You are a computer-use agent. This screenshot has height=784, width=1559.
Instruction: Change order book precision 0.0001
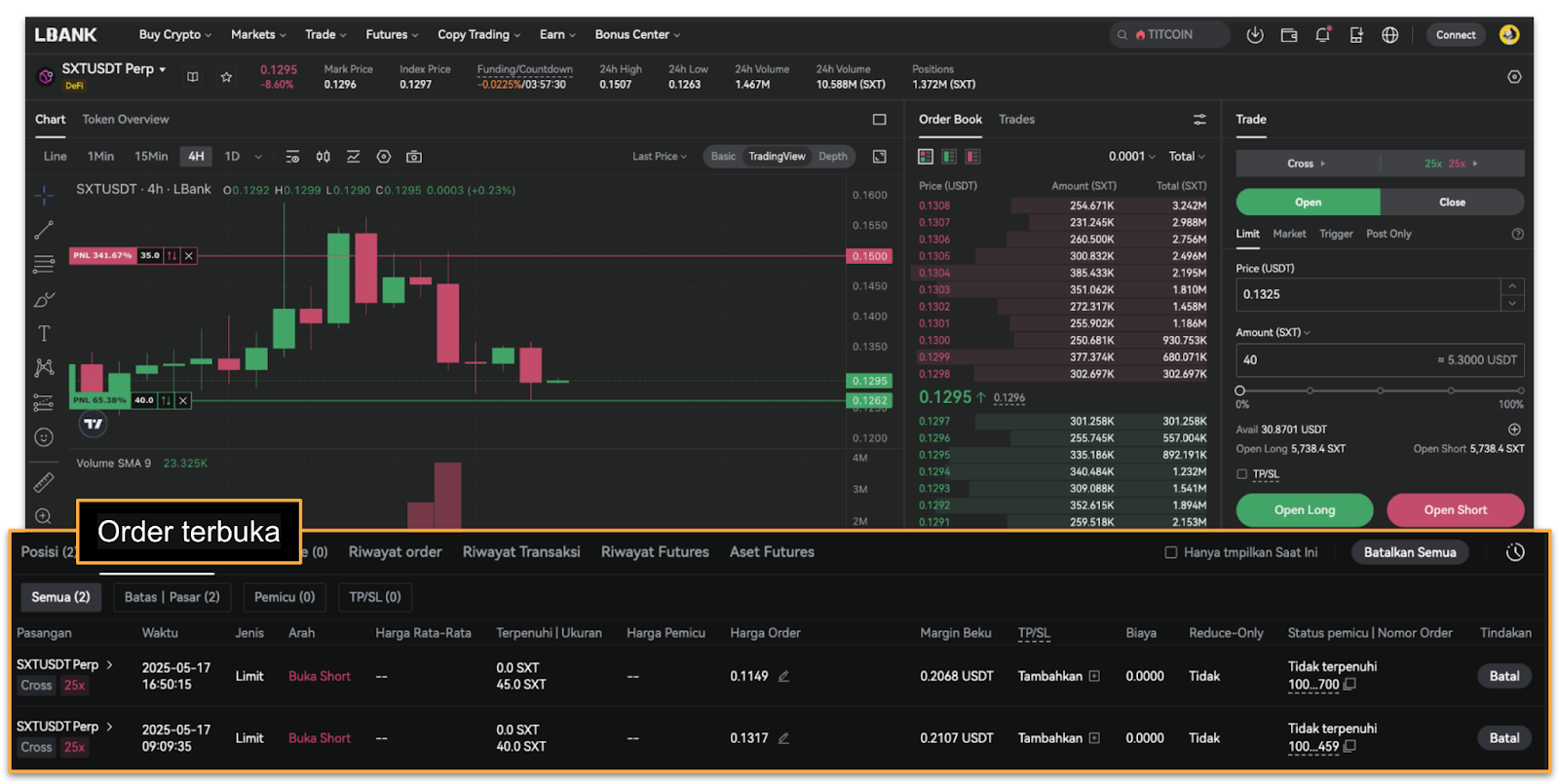coord(1132,157)
